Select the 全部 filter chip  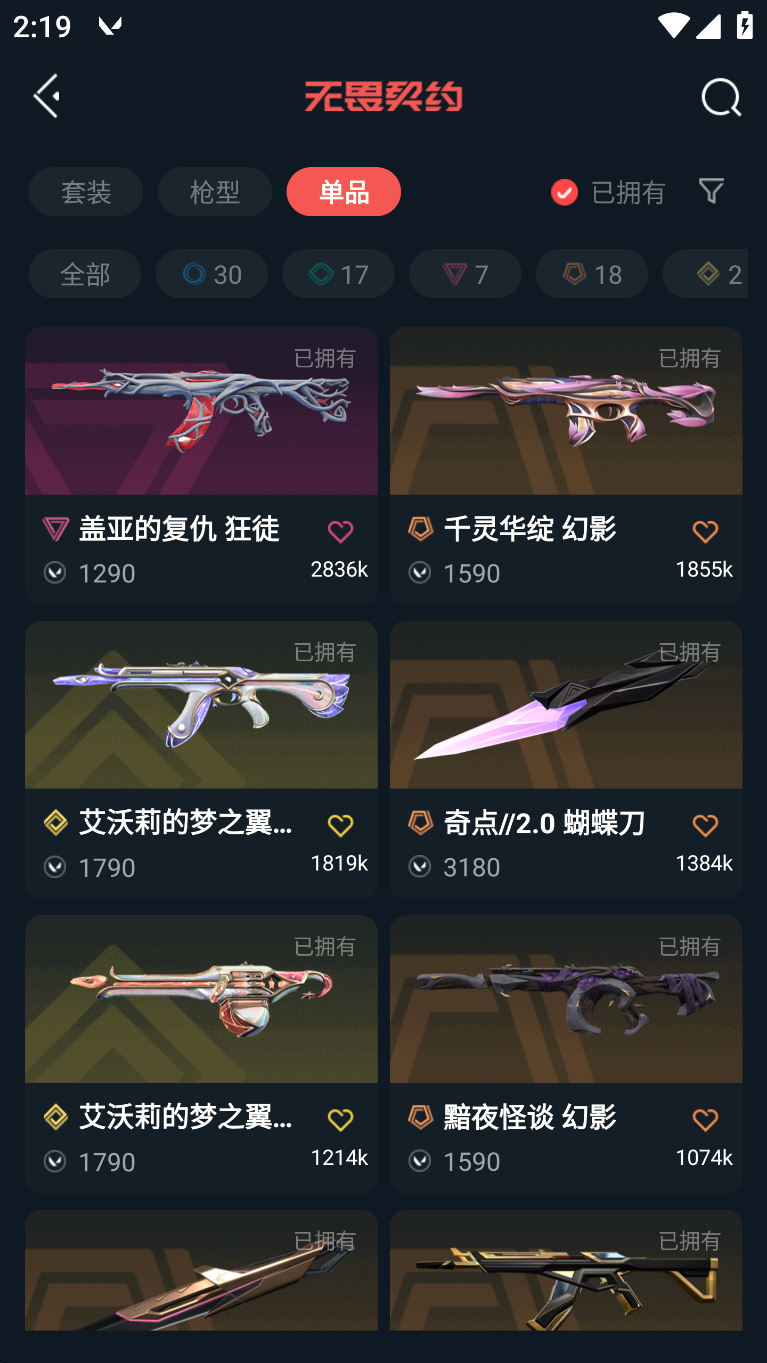pos(85,273)
